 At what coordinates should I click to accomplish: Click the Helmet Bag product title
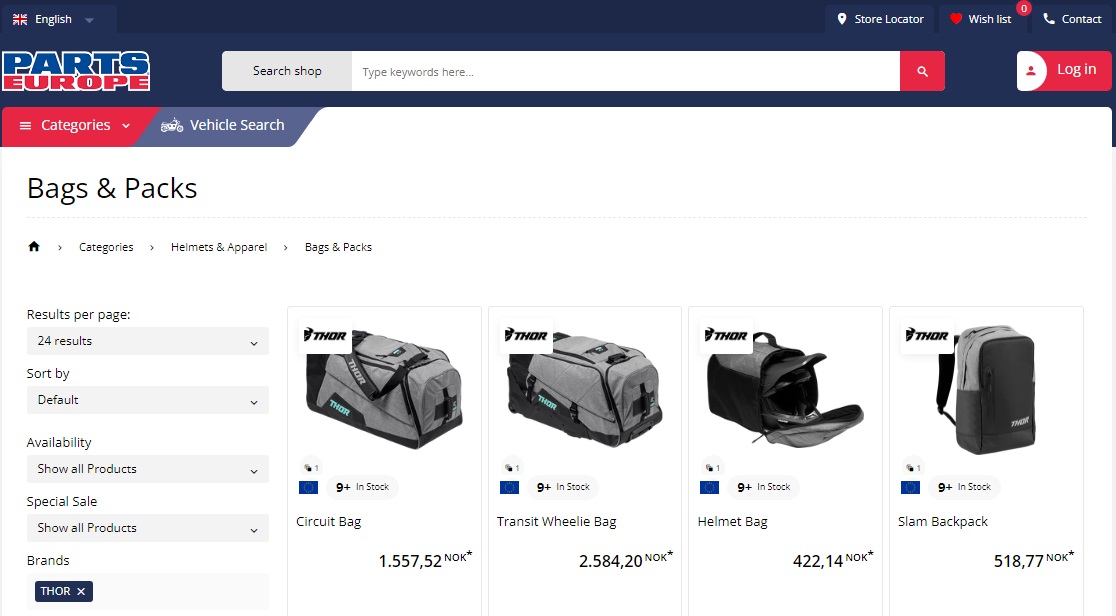(732, 522)
